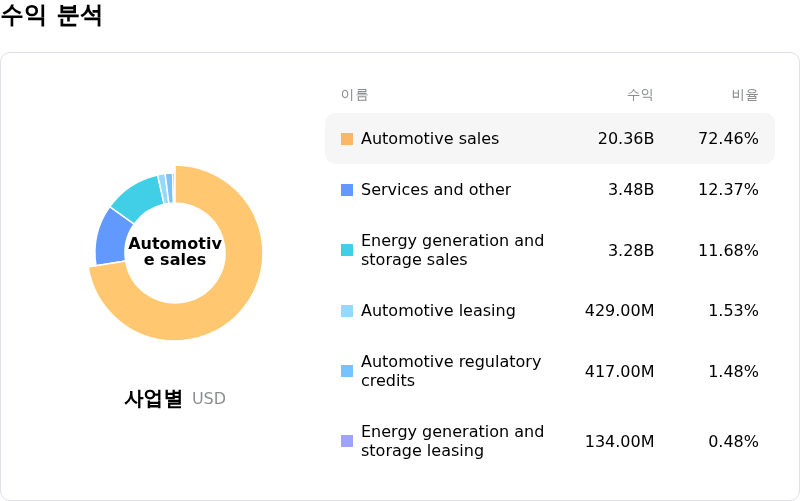Click the 수익 column header

click(640, 94)
